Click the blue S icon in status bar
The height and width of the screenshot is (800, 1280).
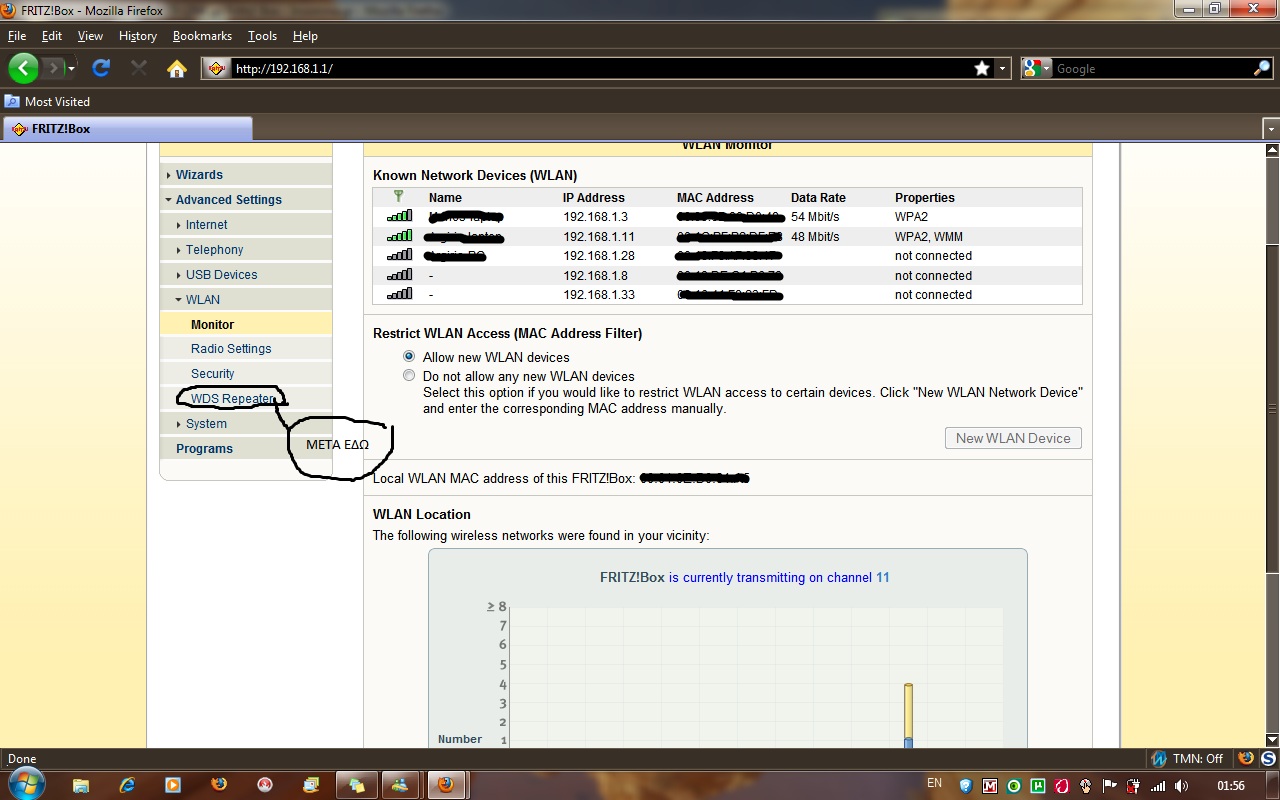(1267, 759)
